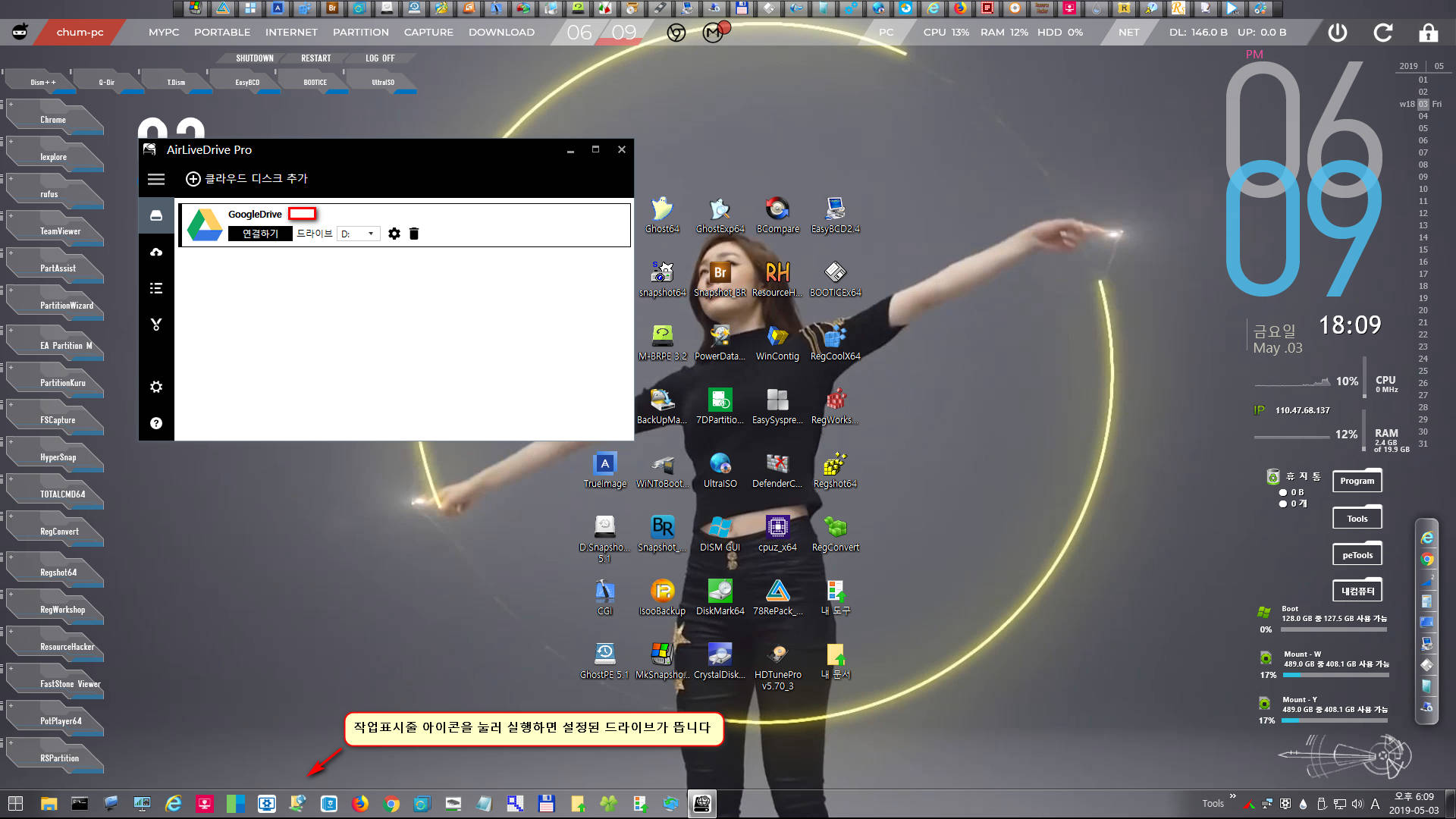This screenshot has width=1456, height=819.
Task: Click the Tools widget button
Action: coord(1357,519)
